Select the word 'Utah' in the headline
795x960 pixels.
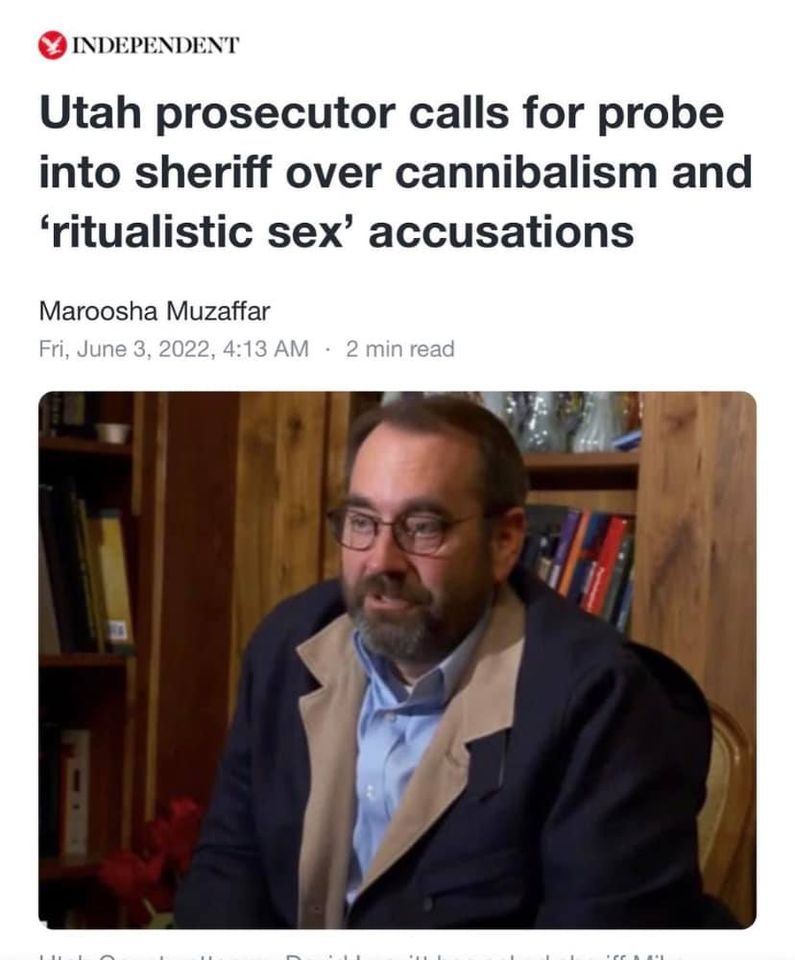tap(91, 113)
